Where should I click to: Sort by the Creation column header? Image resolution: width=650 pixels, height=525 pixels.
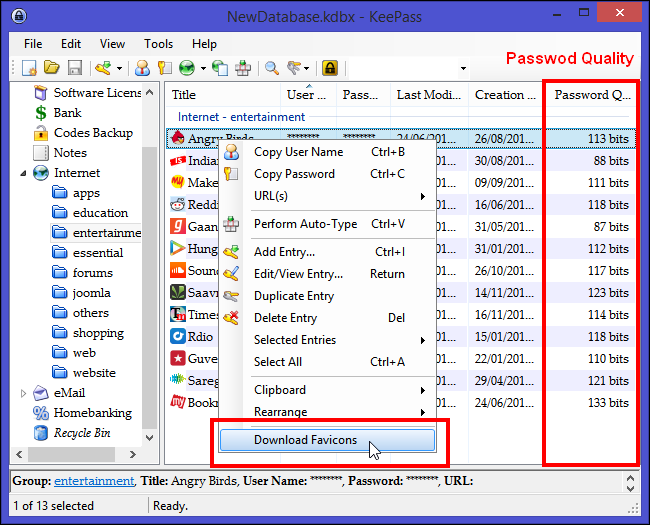pos(505,95)
